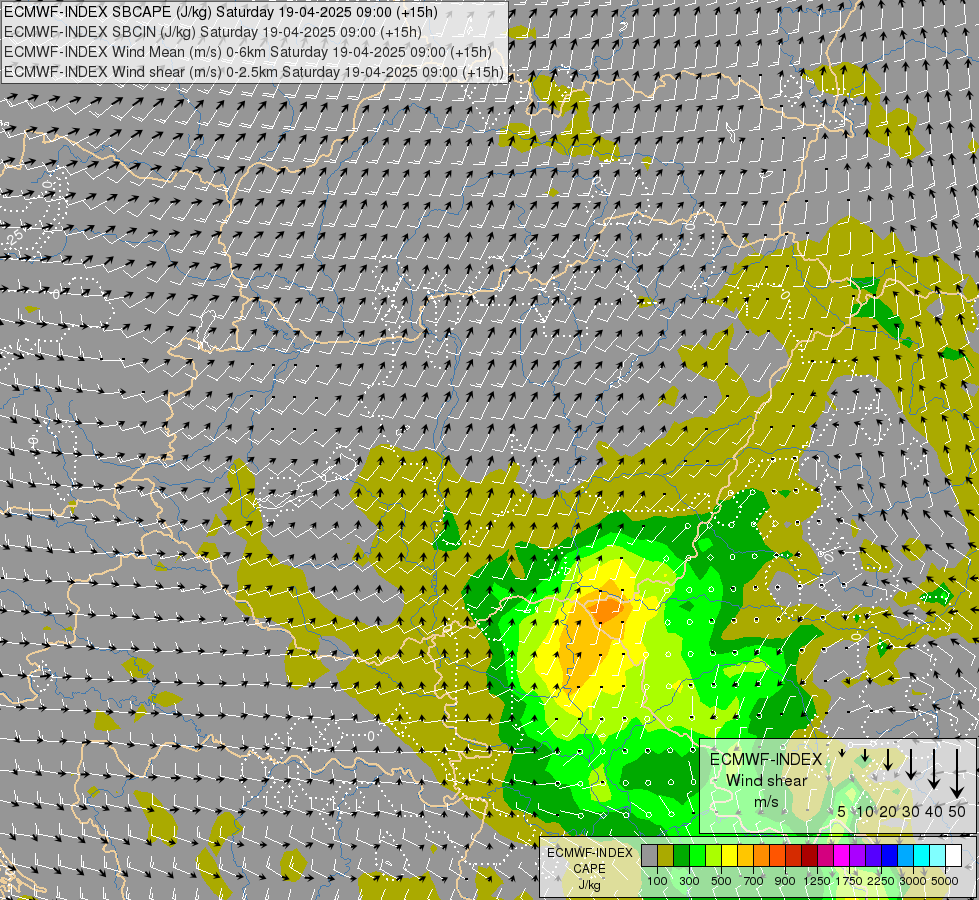
Task: Select the indigo swatch left of the 2250 tick
Action: (874, 855)
